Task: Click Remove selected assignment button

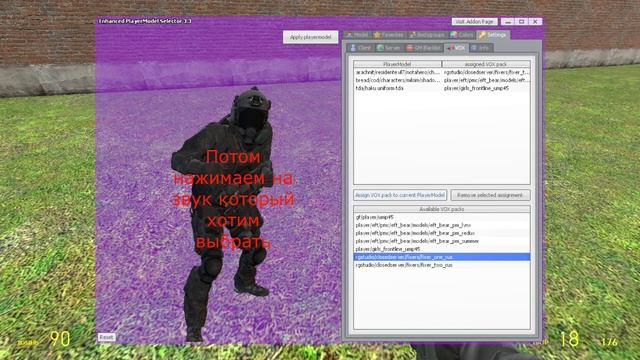Action: [490, 195]
